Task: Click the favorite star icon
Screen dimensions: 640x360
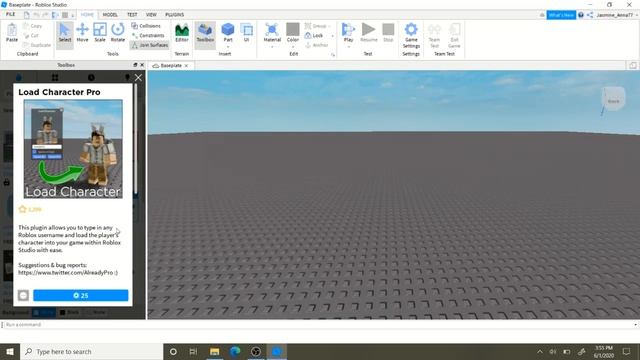Action: pyautogui.click(x=22, y=209)
